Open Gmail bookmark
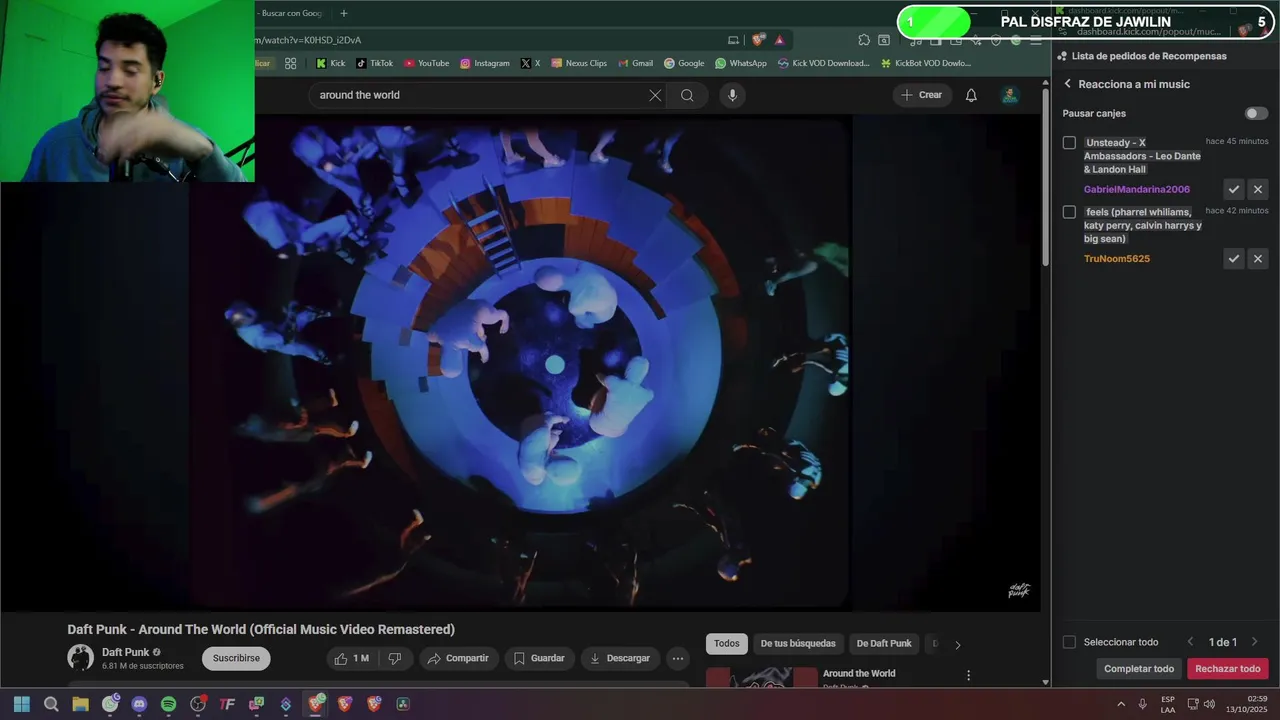1280x720 pixels. (635, 63)
